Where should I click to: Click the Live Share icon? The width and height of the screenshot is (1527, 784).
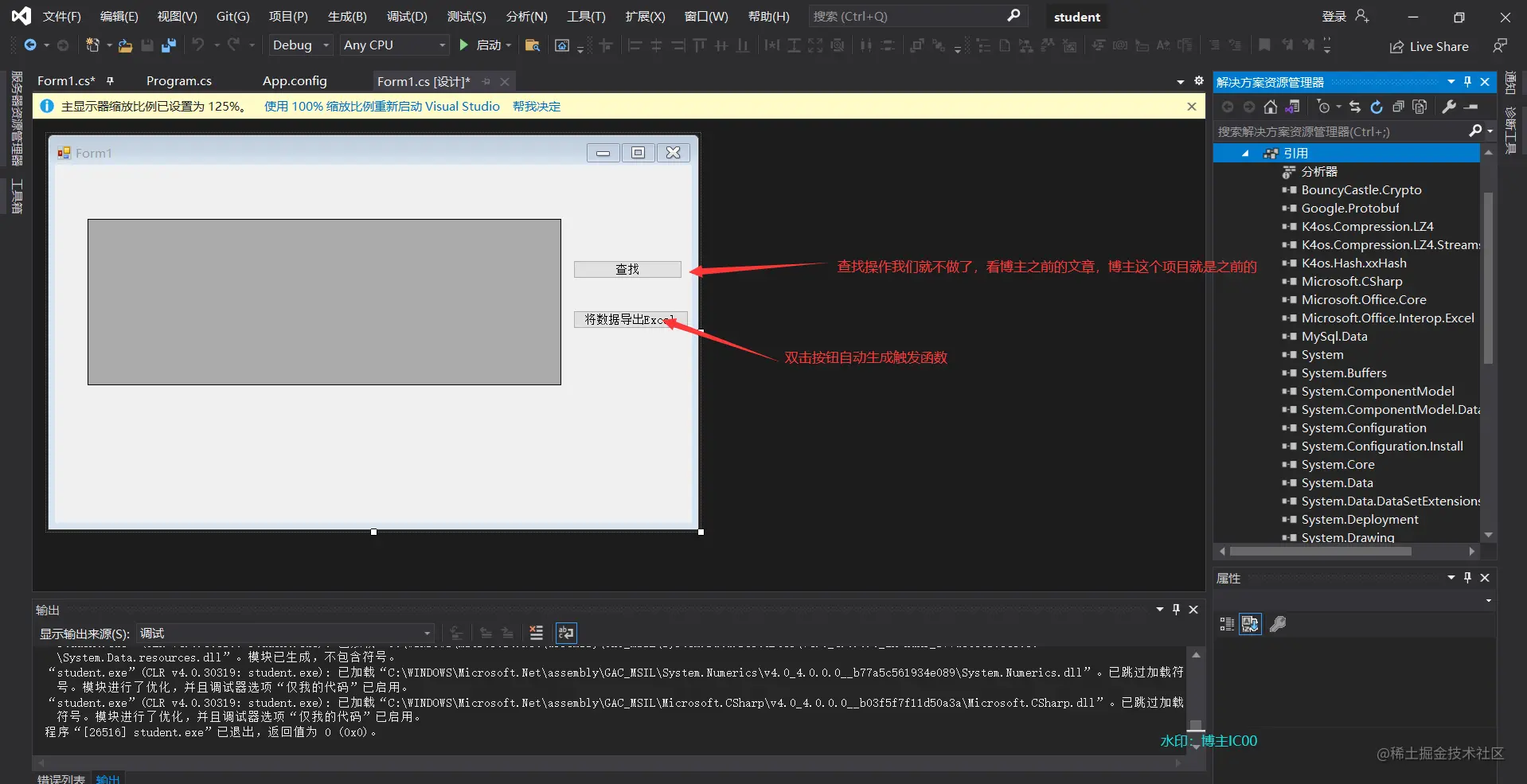point(1396,47)
